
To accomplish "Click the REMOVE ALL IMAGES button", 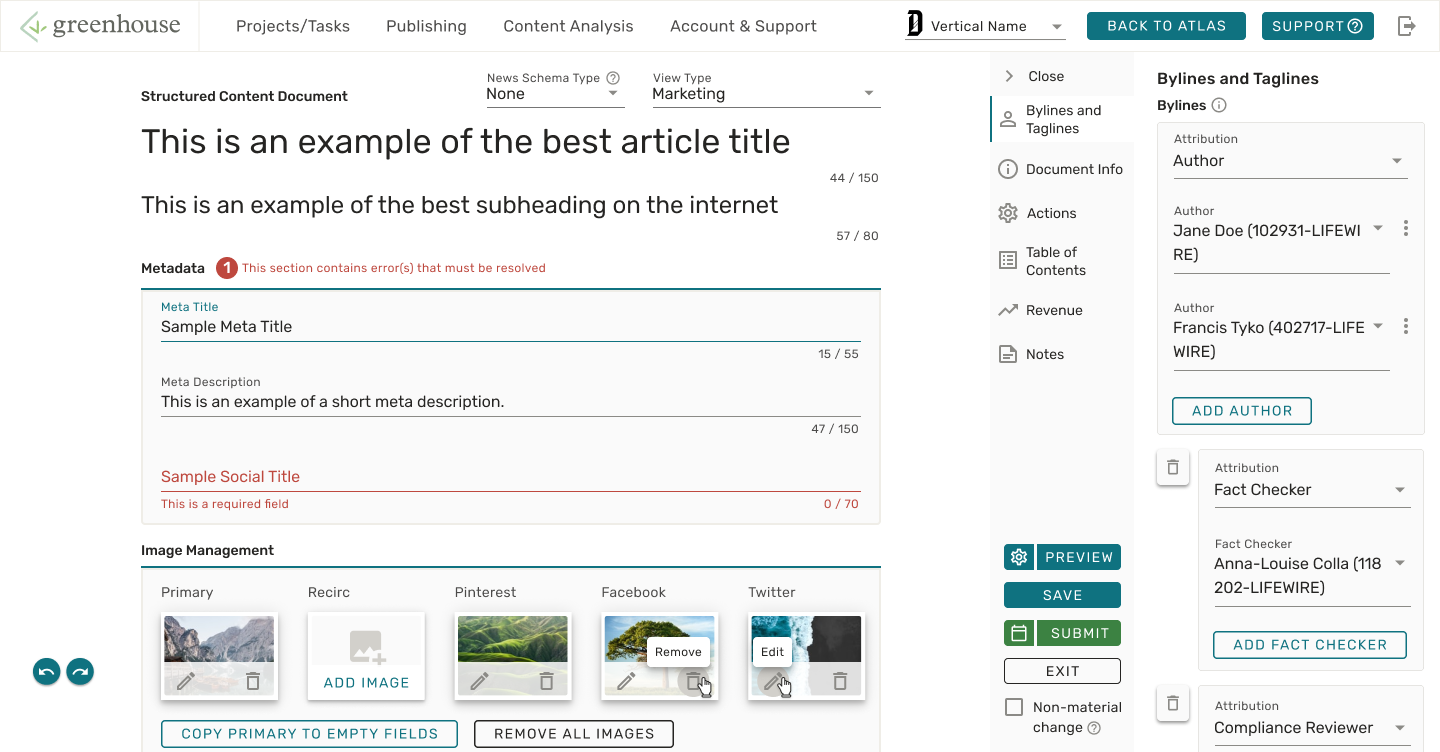I will (x=574, y=734).
